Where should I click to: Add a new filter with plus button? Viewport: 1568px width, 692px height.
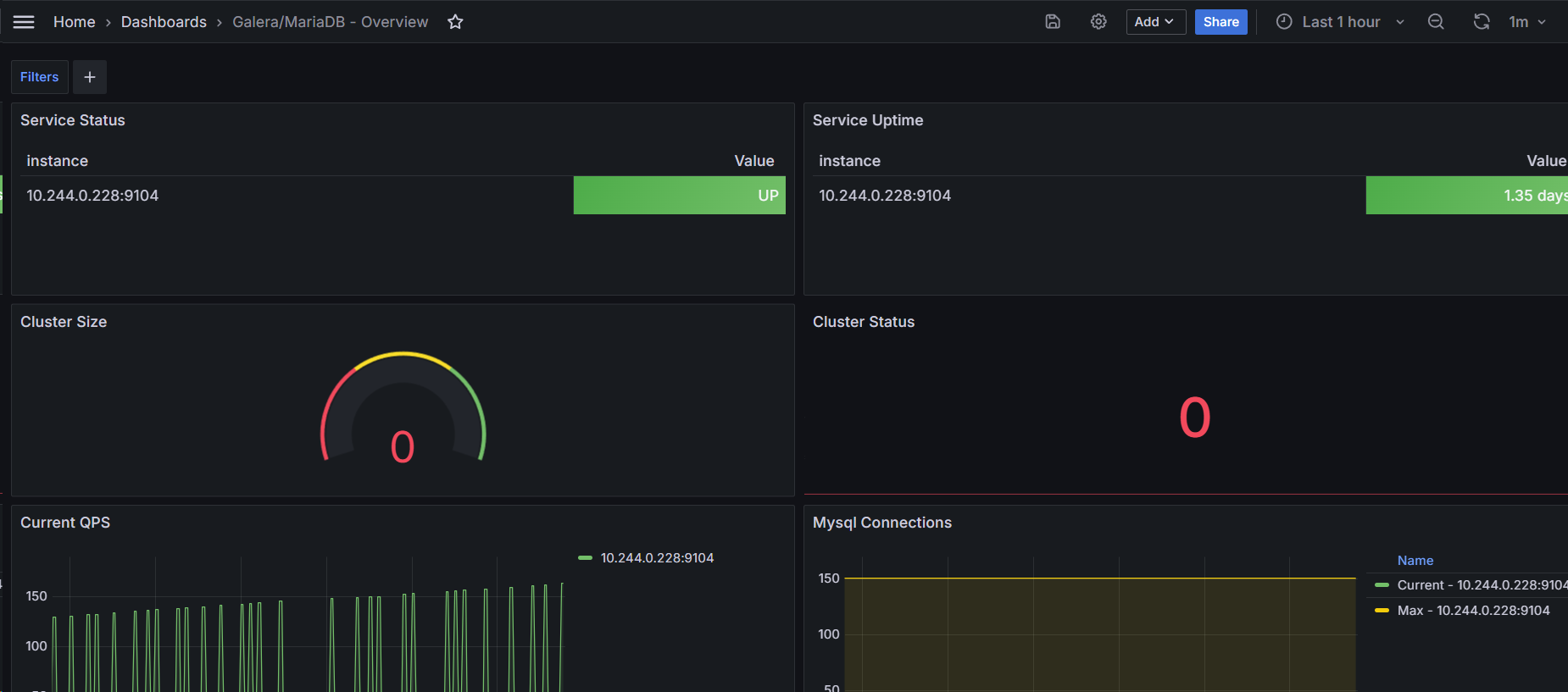90,77
